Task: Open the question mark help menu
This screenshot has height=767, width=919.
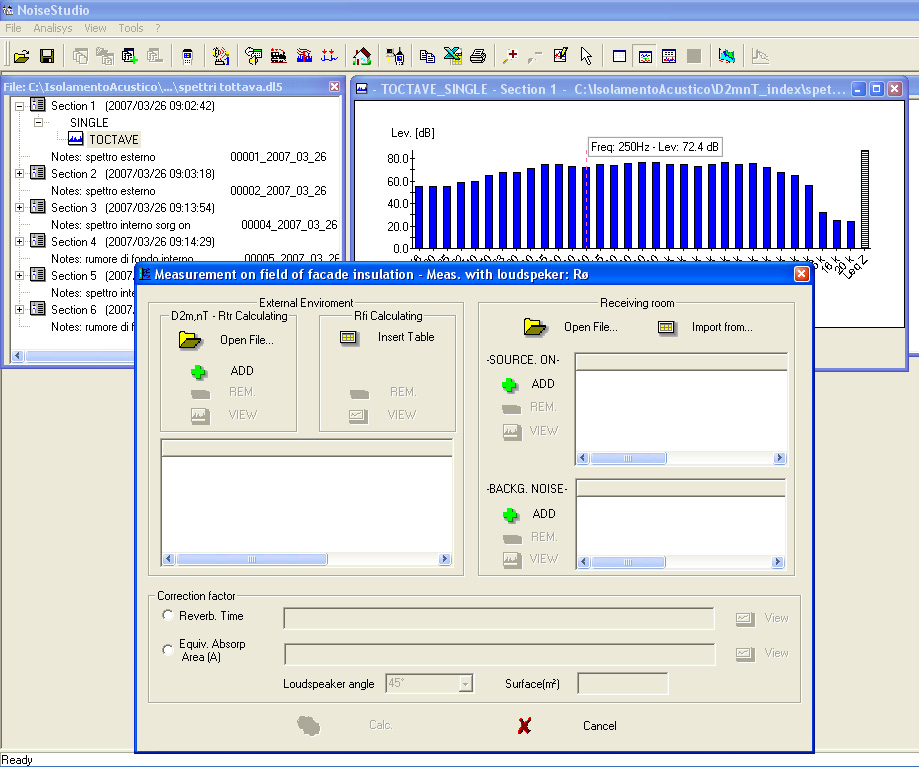Action: point(158,28)
